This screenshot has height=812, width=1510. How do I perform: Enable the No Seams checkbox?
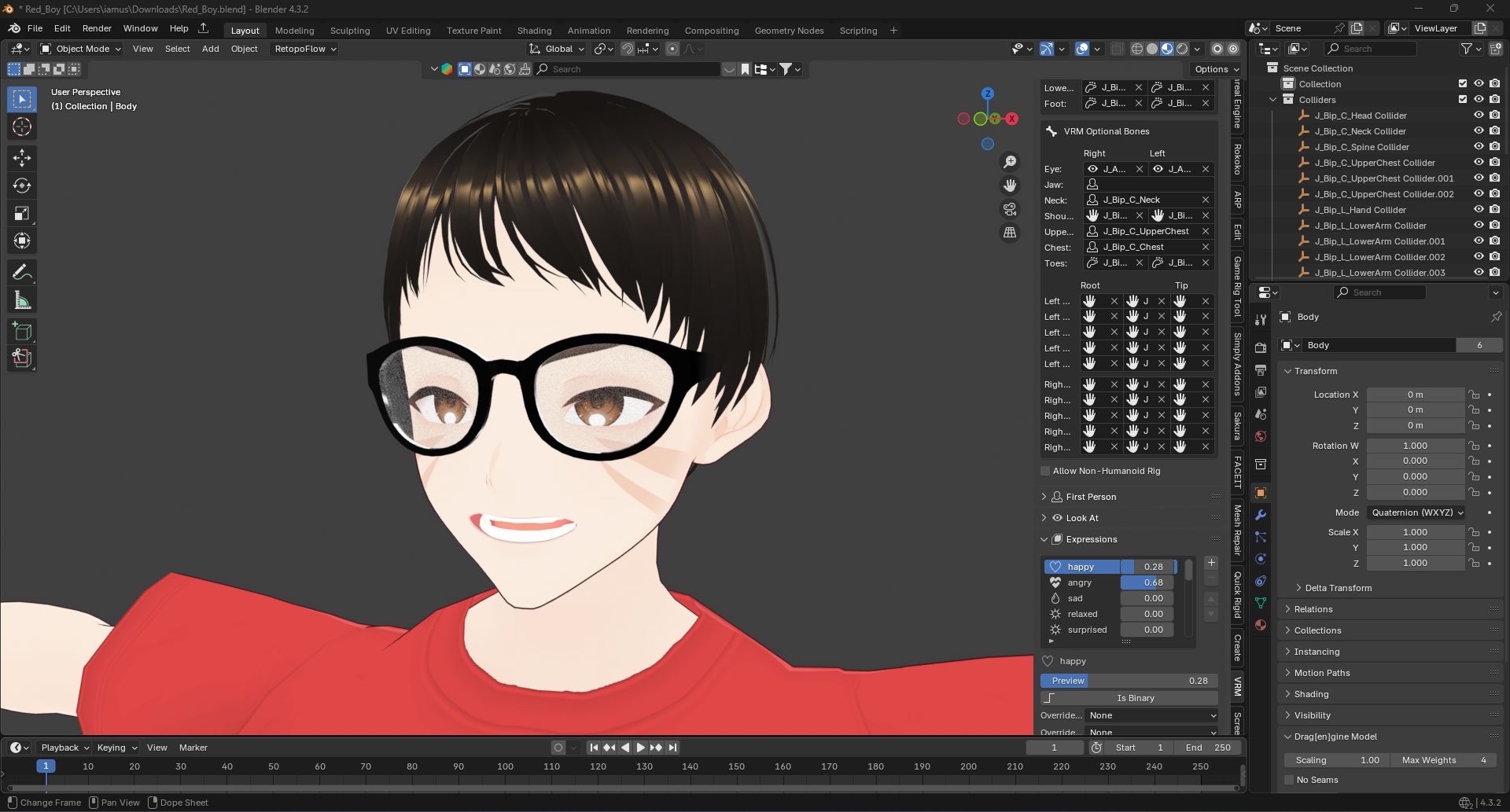click(1289, 780)
